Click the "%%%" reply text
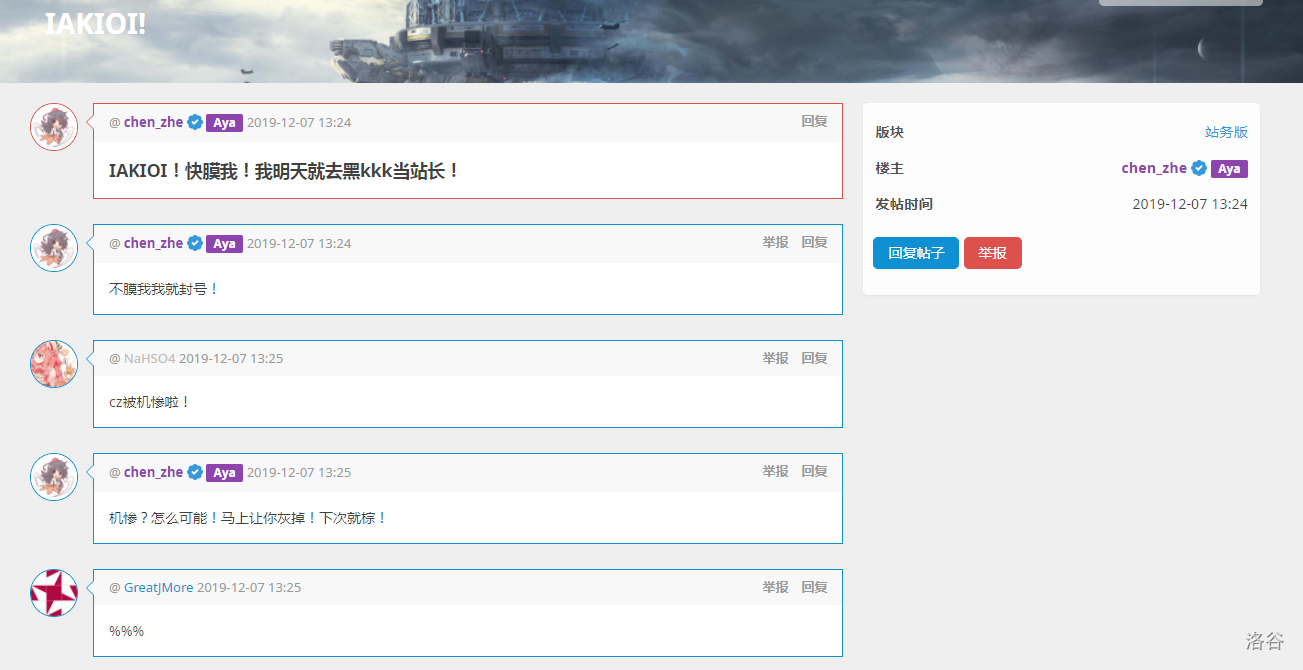Image resolution: width=1303 pixels, height=670 pixels. coord(126,631)
